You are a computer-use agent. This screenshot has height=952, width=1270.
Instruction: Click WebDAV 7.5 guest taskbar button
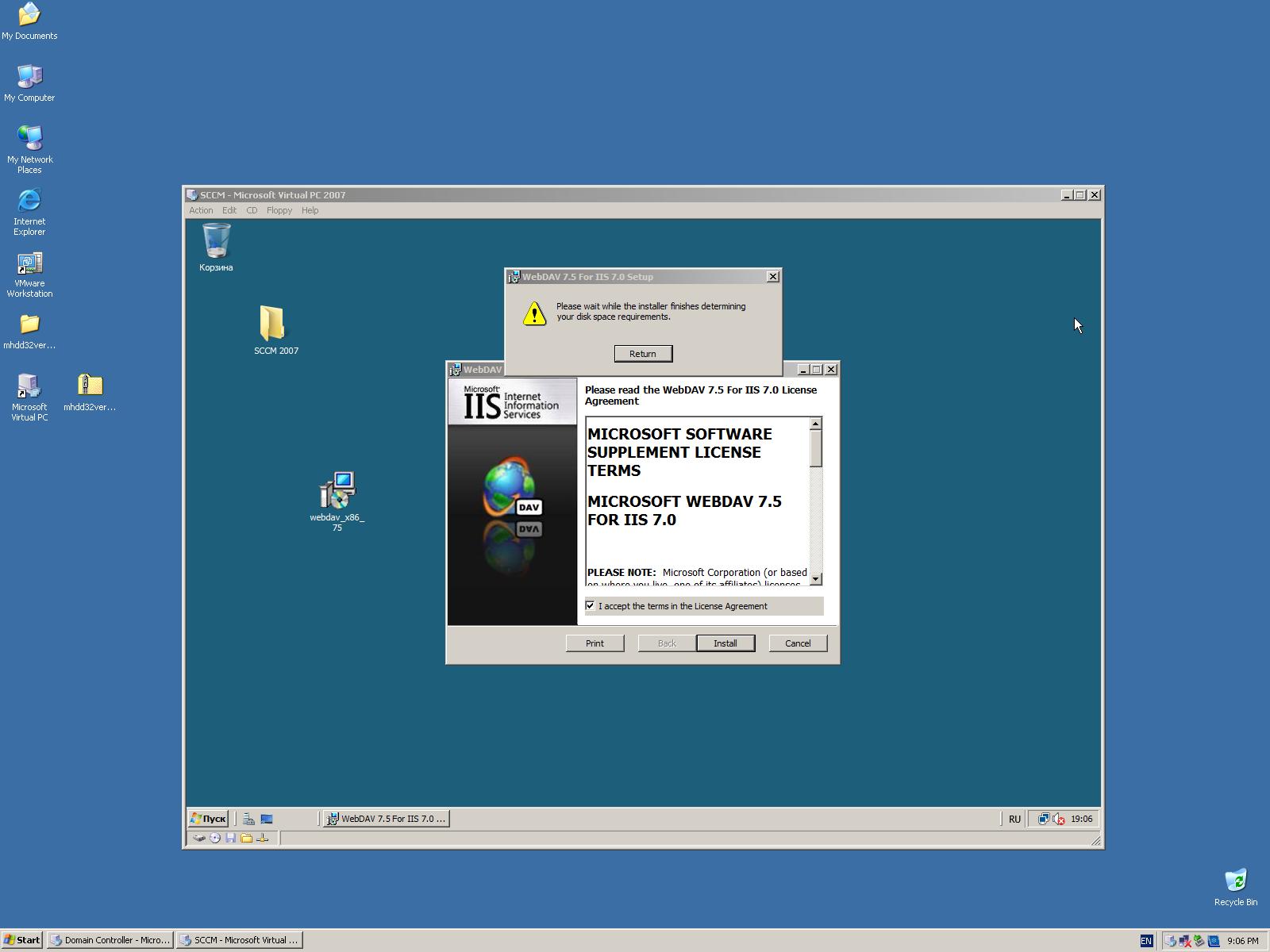387,819
